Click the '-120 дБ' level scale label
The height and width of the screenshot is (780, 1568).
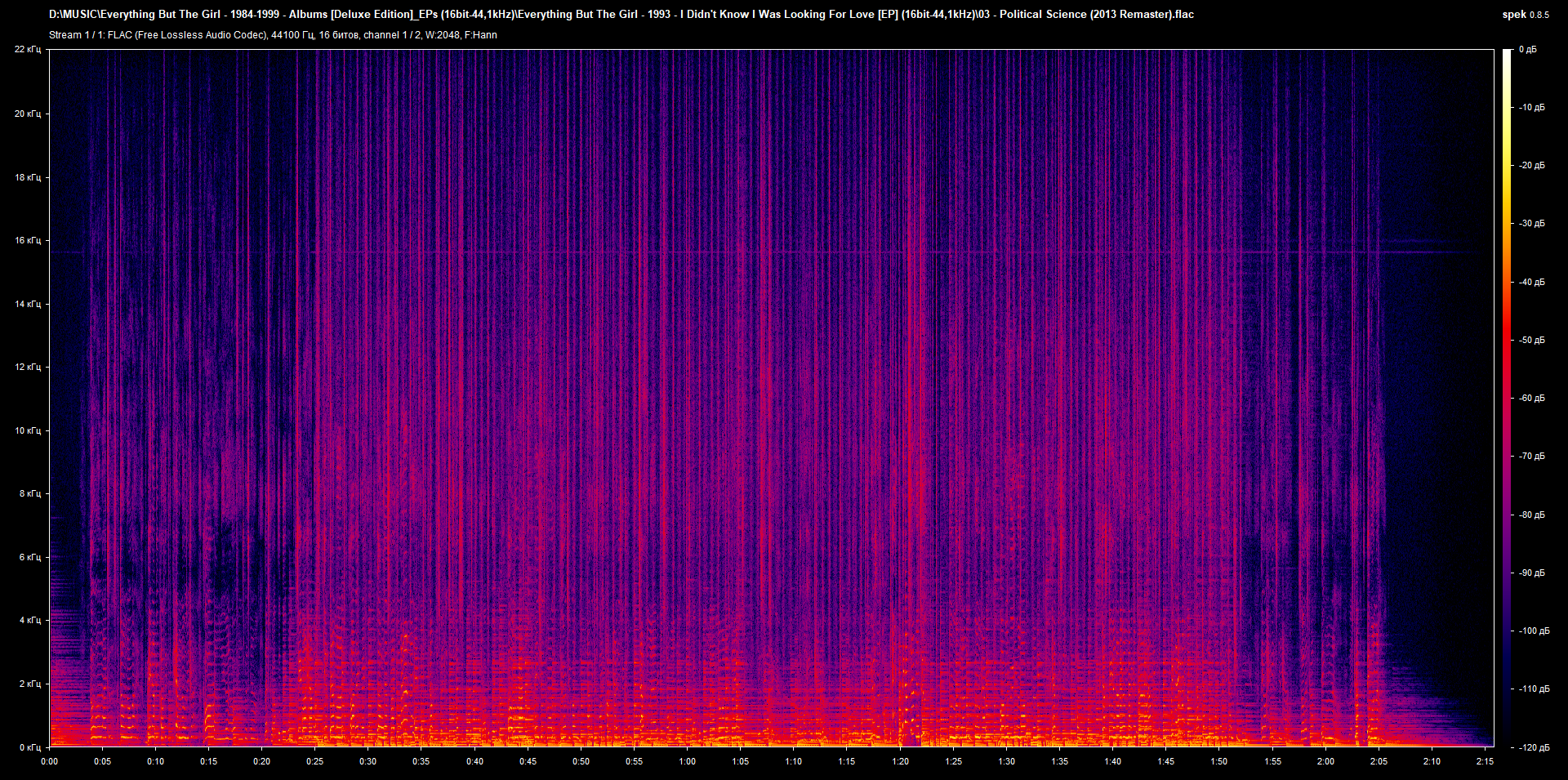(x=1534, y=748)
